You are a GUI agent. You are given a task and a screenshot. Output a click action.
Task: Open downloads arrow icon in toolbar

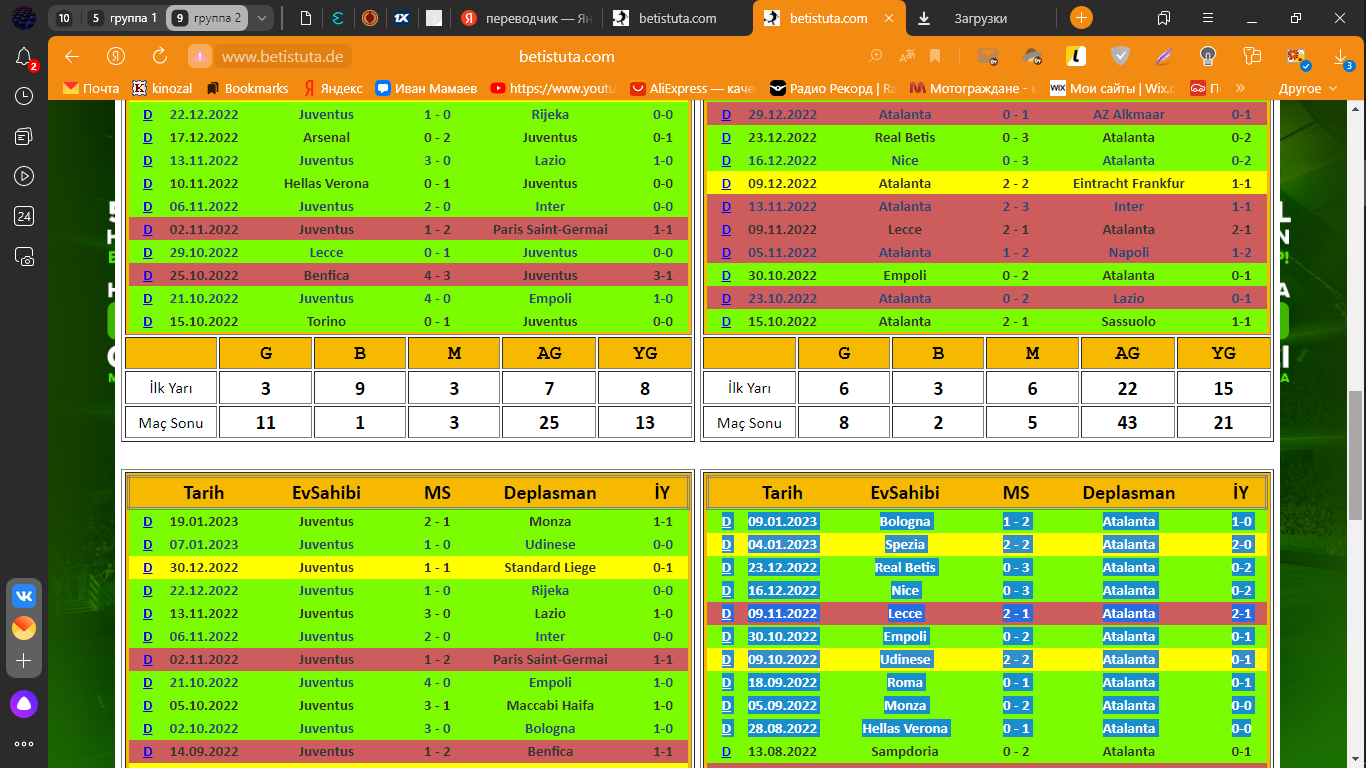click(1341, 57)
